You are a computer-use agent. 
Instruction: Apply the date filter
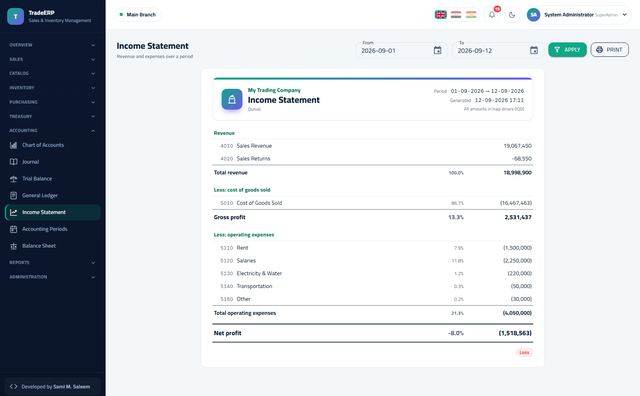[567, 50]
